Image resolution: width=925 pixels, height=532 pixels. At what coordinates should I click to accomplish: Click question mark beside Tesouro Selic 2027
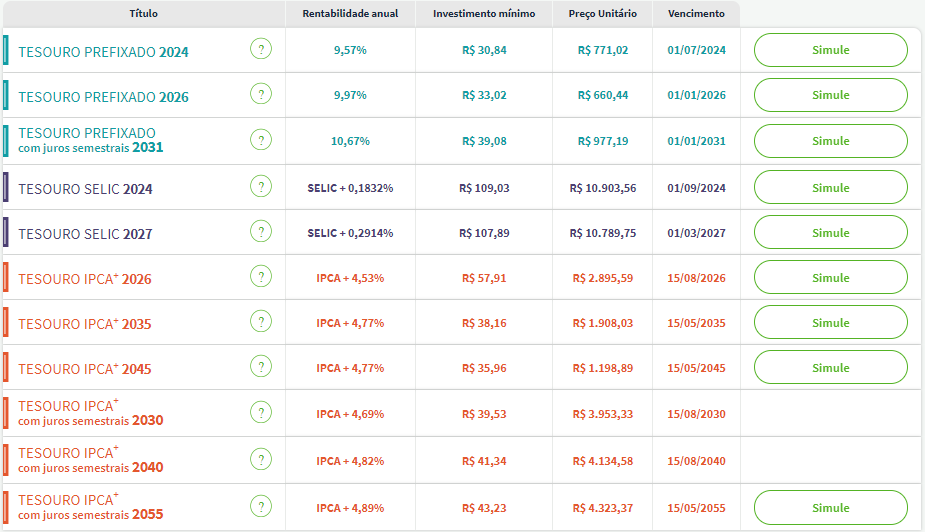261,231
